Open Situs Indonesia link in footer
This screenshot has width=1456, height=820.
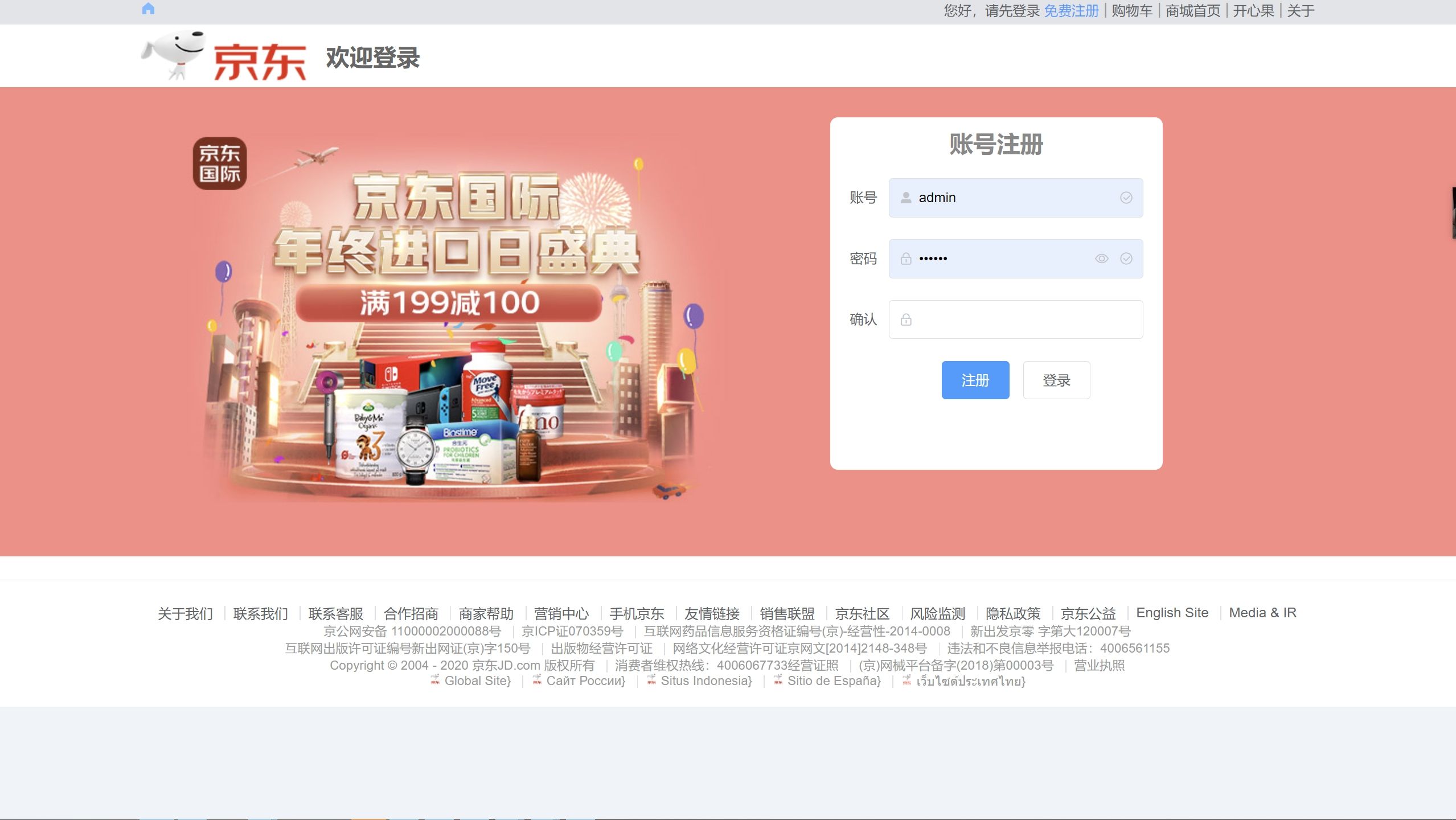706,680
